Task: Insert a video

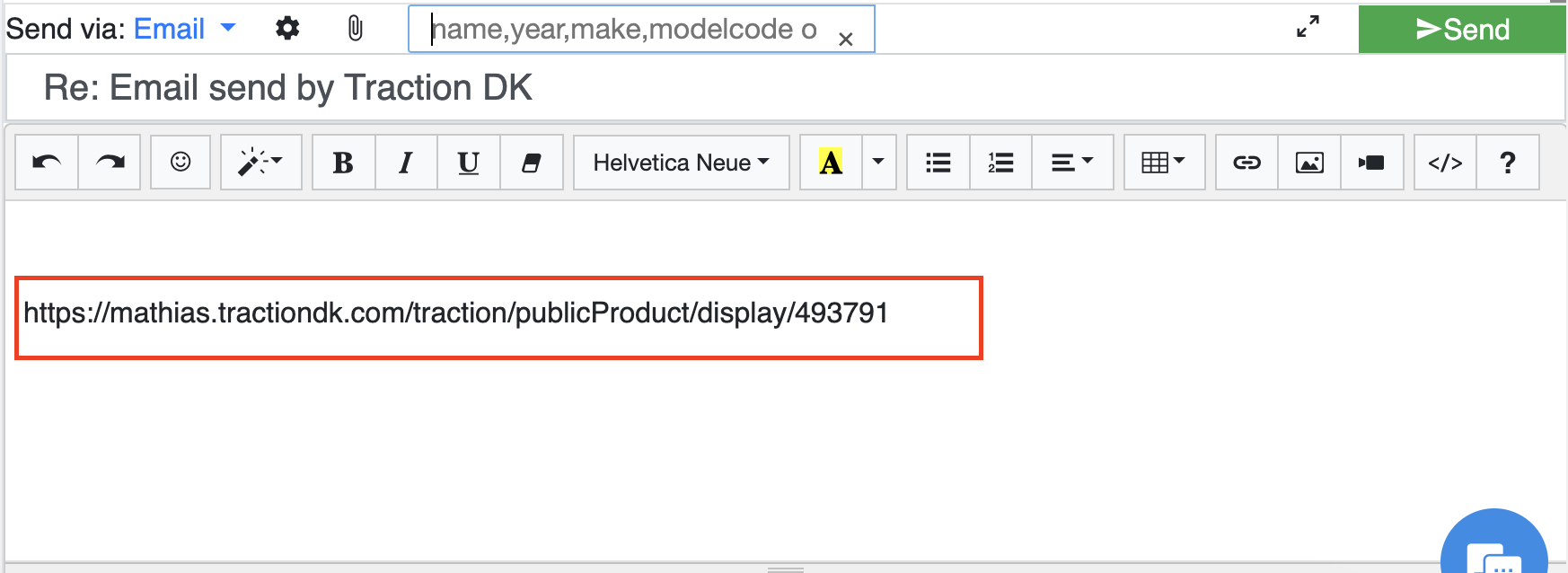Action: [1372, 163]
